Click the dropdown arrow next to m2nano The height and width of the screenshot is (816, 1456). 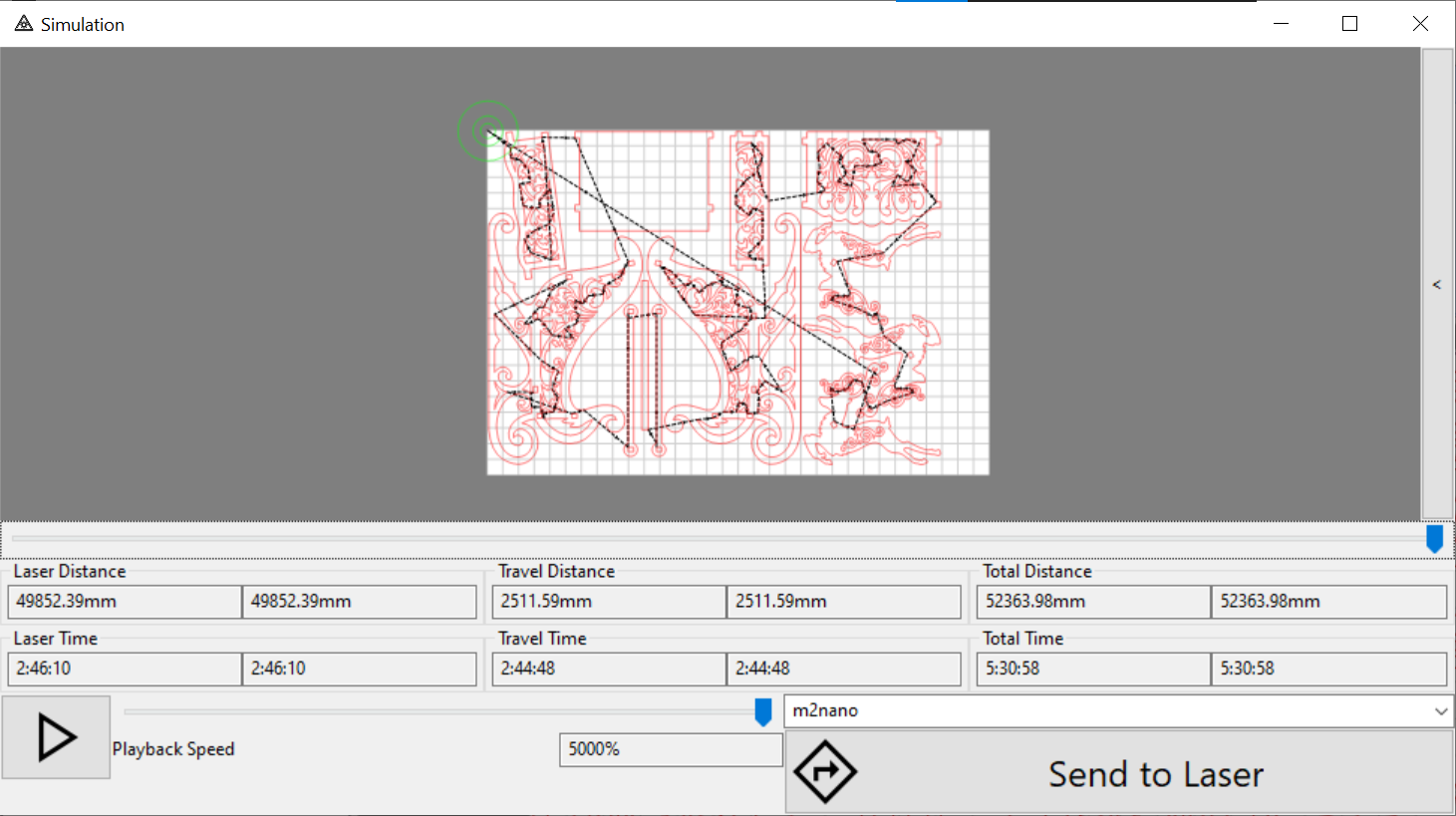click(x=1442, y=710)
